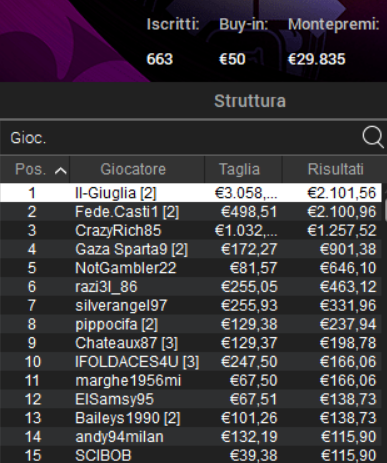
Task: Sort by Giocatore column header
Action: tap(133, 169)
